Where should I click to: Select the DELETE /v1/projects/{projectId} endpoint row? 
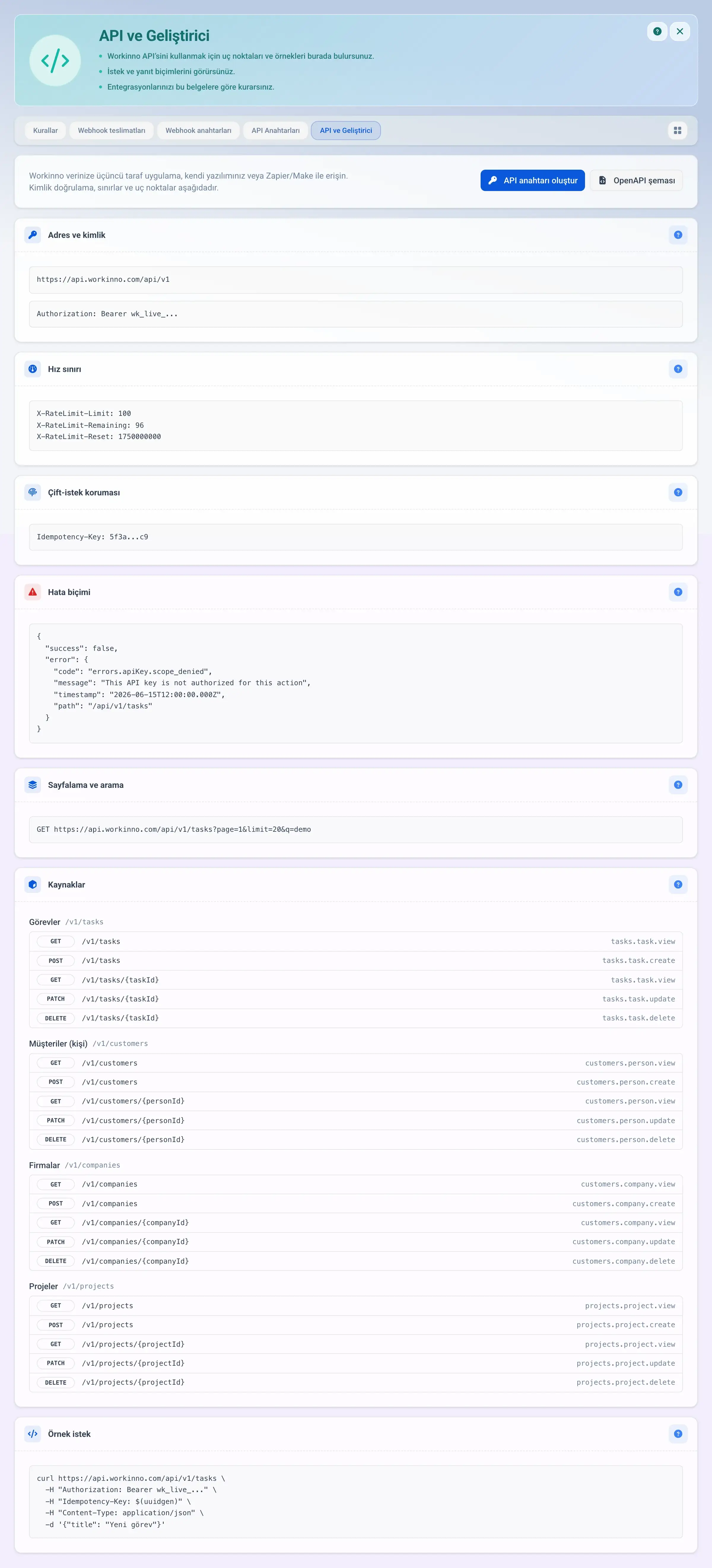click(355, 1382)
